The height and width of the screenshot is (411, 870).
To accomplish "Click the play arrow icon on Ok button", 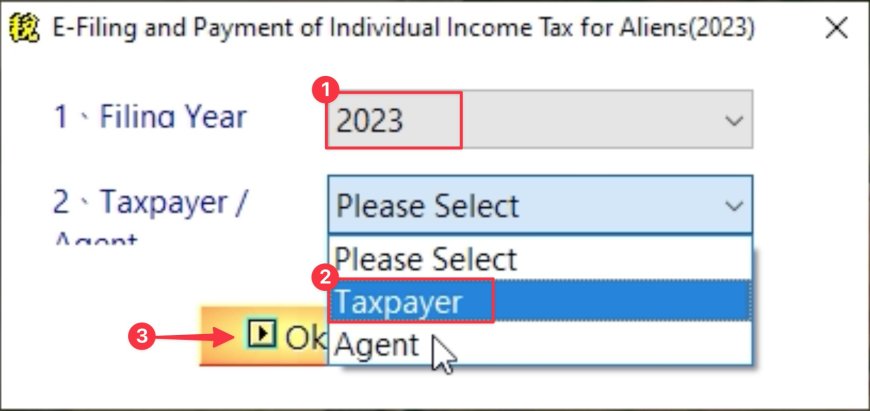I will coord(261,334).
